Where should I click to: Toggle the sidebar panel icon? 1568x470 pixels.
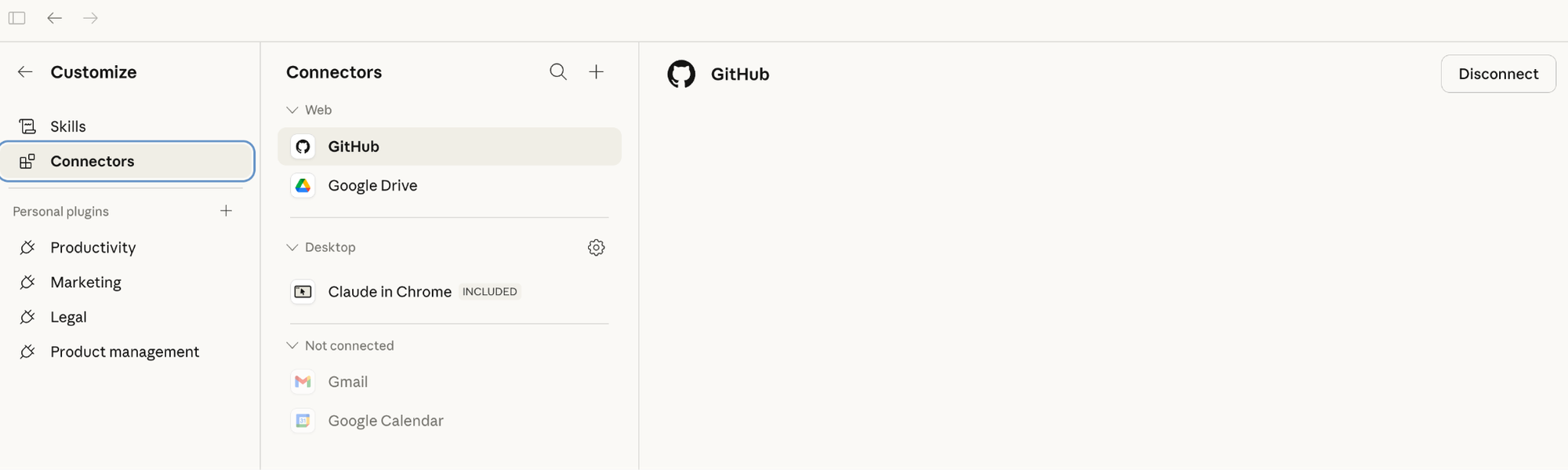[17, 18]
